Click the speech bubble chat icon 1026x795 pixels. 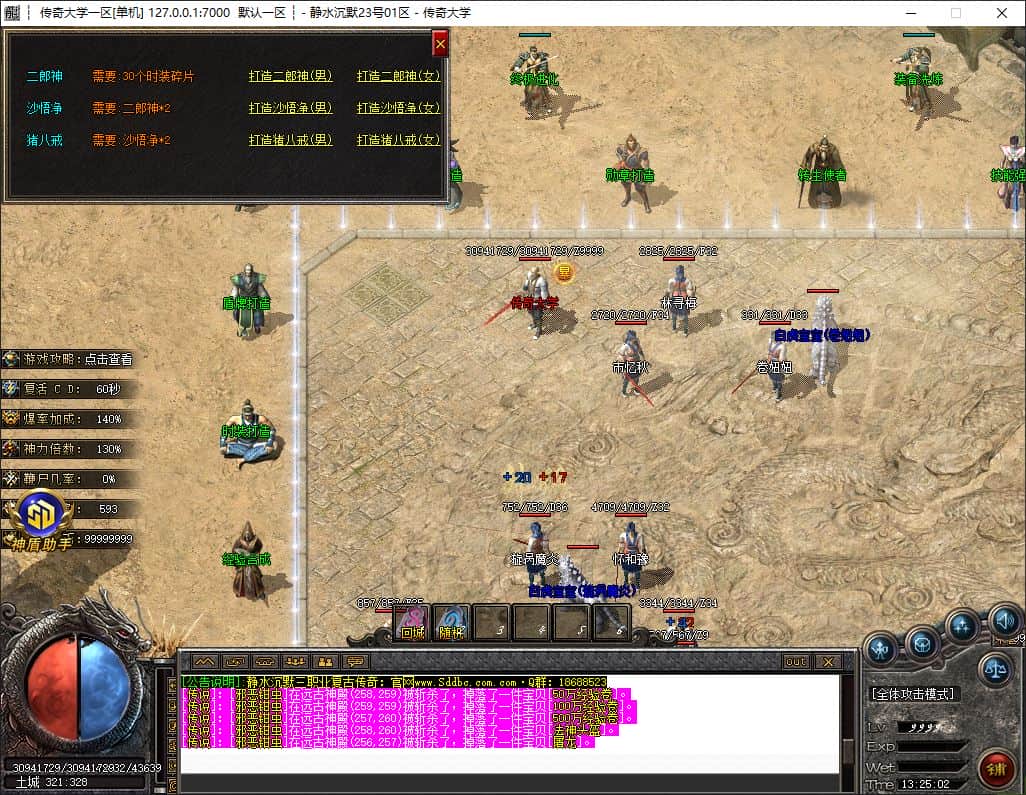[x=355, y=662]
